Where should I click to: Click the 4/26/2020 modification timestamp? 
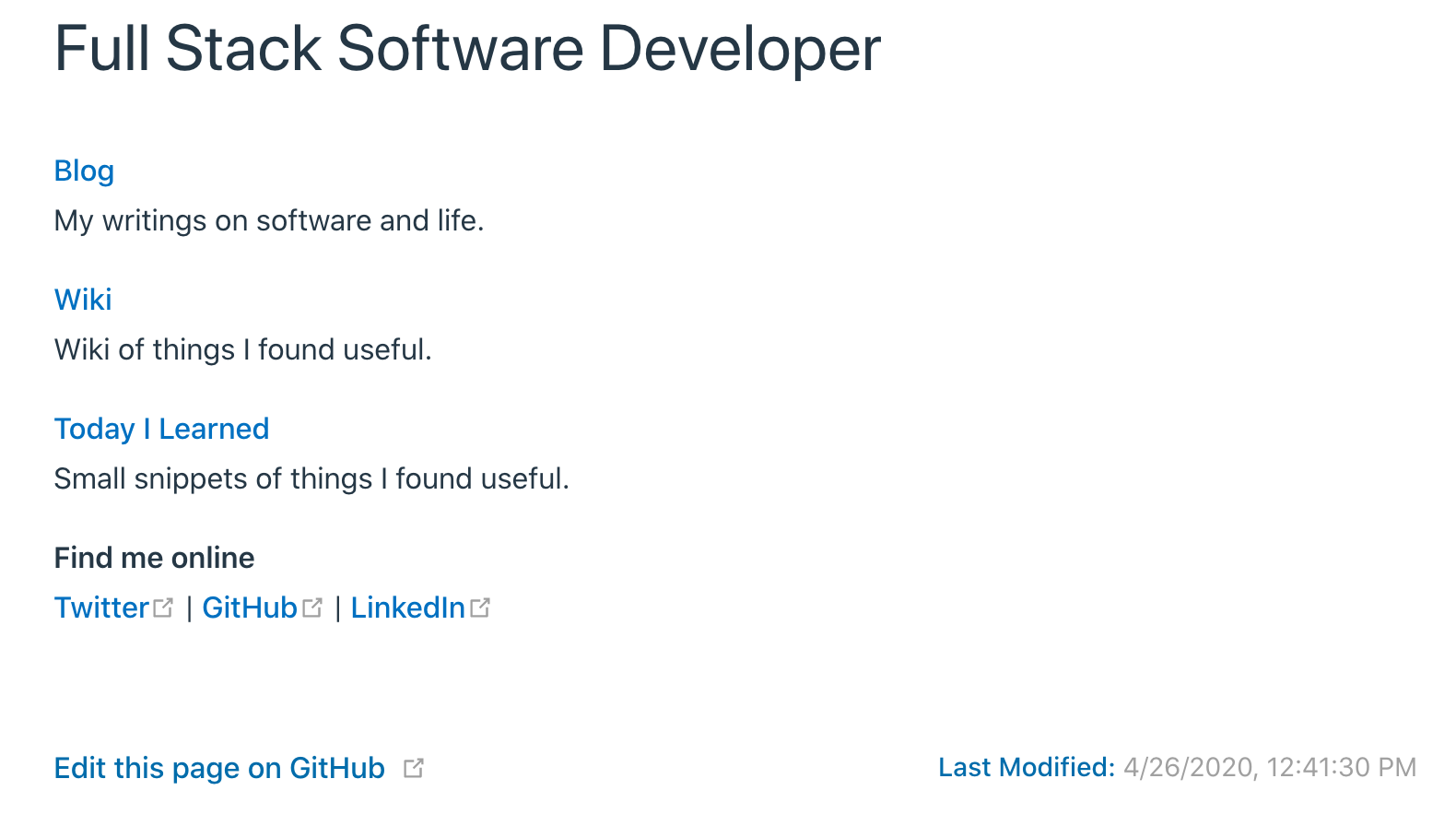1269,768
